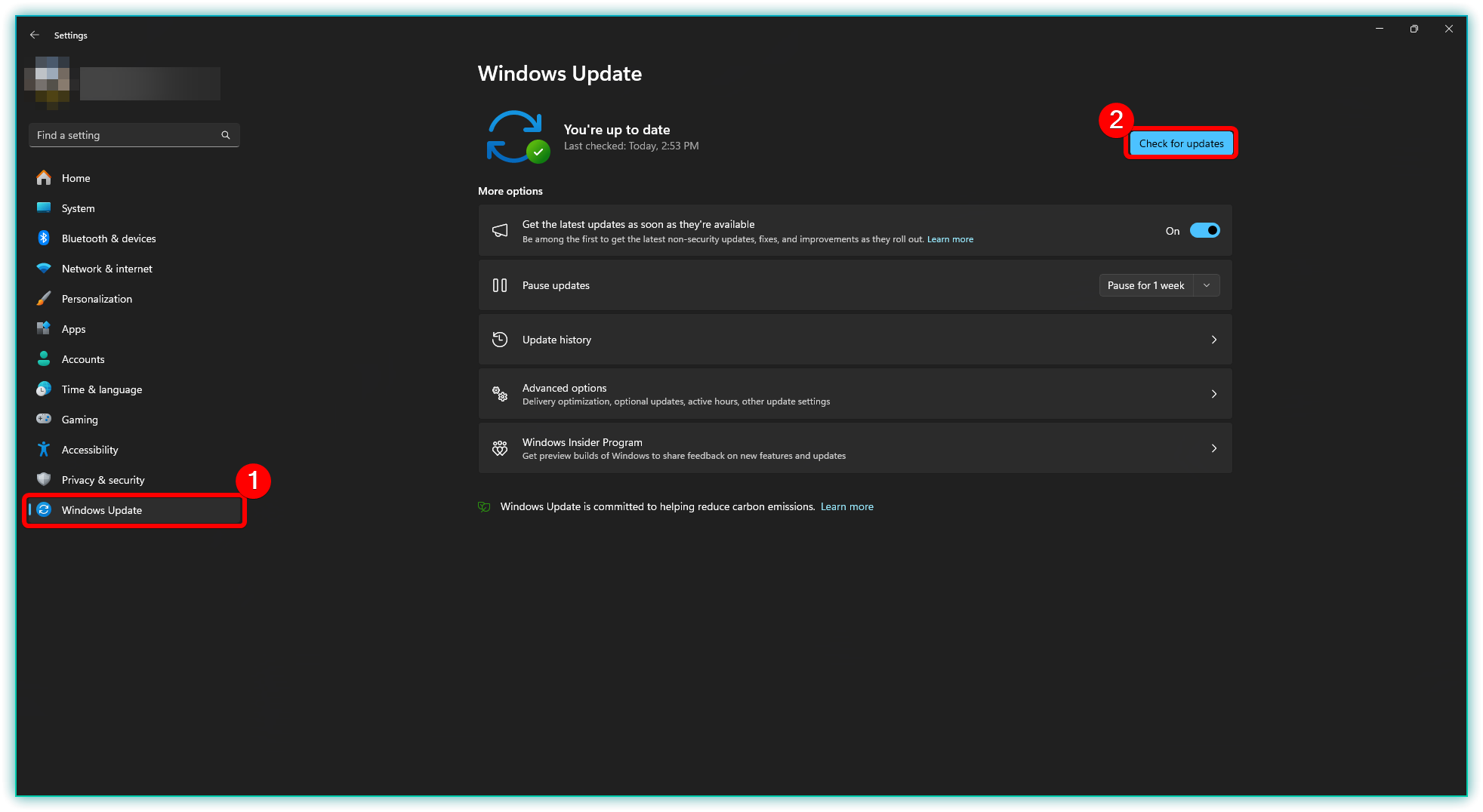Click the pause icon beside Pause updates
Screen dimensions: 1483x812
coord(500,285)
